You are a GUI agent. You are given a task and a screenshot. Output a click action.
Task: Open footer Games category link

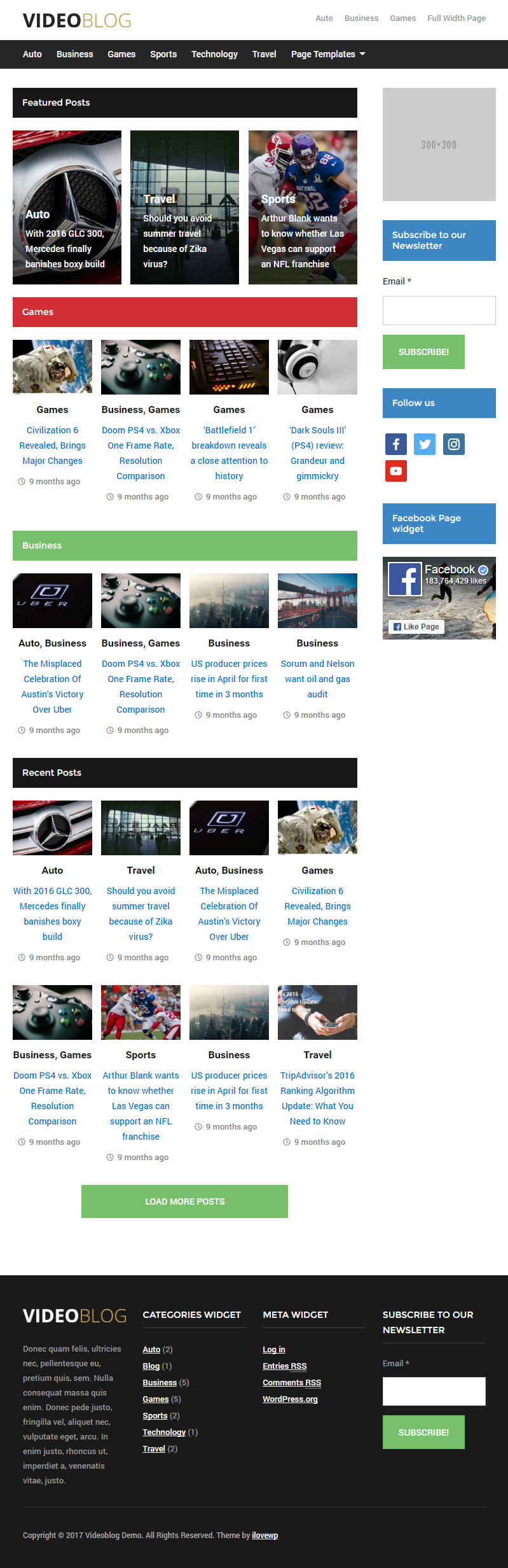tap(156, 1399)
